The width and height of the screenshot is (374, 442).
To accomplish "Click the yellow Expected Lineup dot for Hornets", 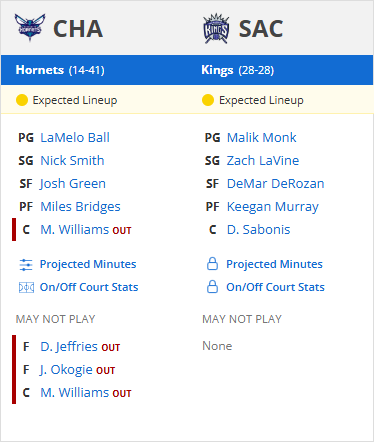I will pos(22,100).
